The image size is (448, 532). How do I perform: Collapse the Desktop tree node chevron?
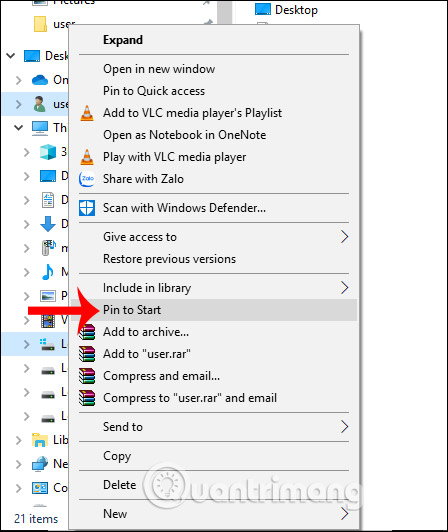[x=11, y=56]
